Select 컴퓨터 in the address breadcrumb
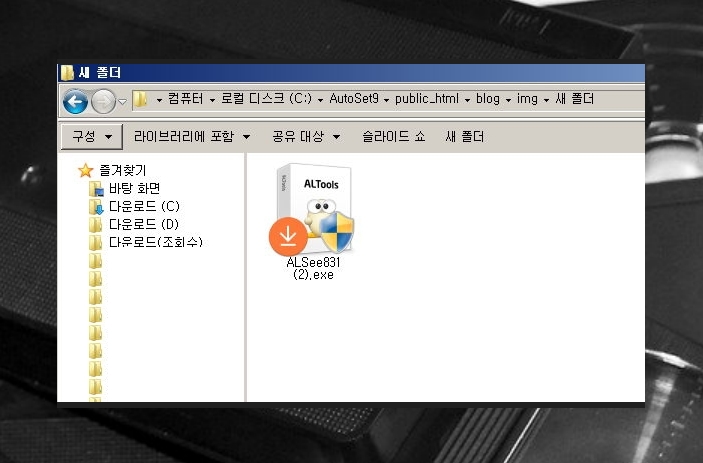Viewport: 703px width, 463px height. (x=186, y=99)
